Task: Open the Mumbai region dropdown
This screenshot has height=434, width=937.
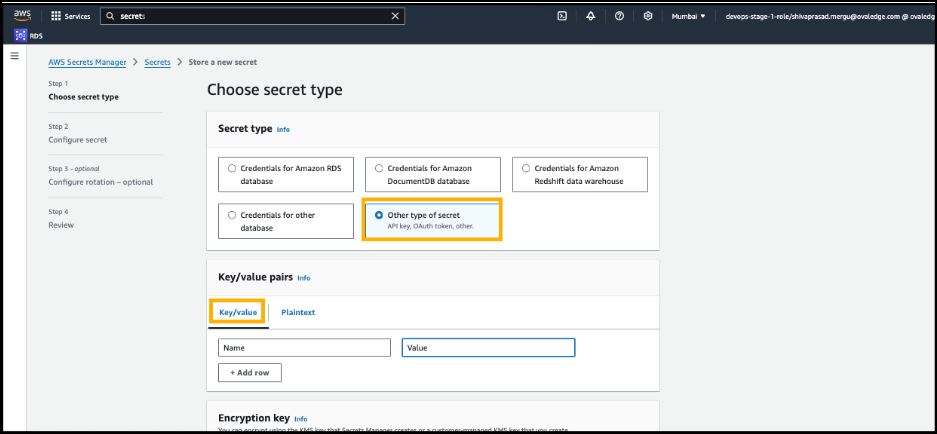Action: coord(688,17)
